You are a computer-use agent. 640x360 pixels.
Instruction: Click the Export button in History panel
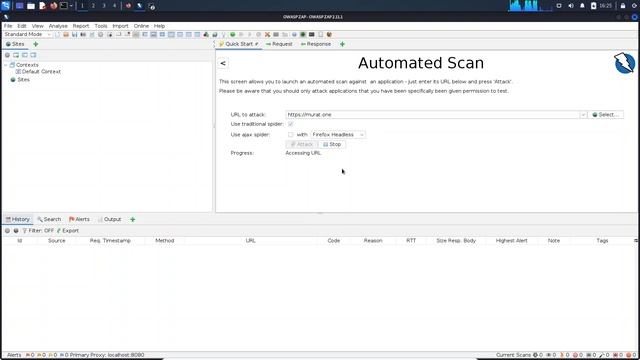tap(68, 231)
